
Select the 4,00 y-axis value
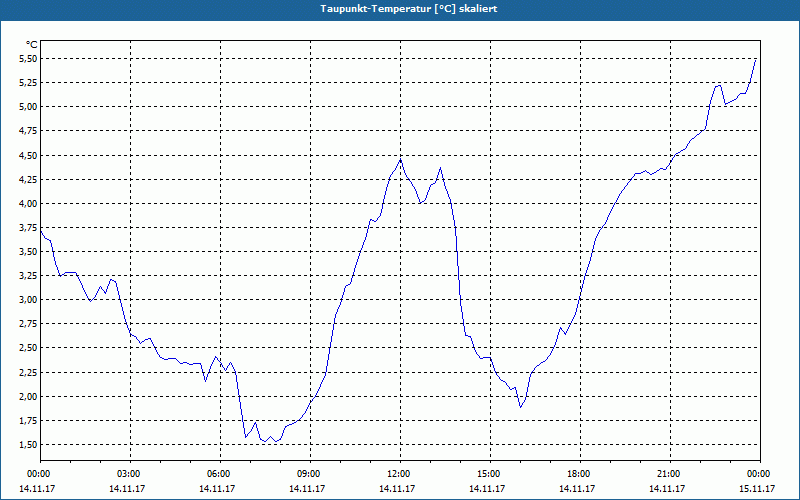click(x=28, y=204)
